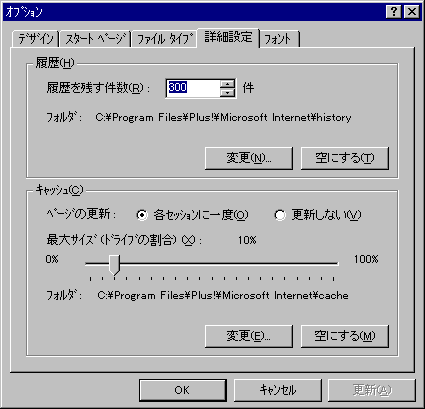Open the フォント tab

pos(279,39)
